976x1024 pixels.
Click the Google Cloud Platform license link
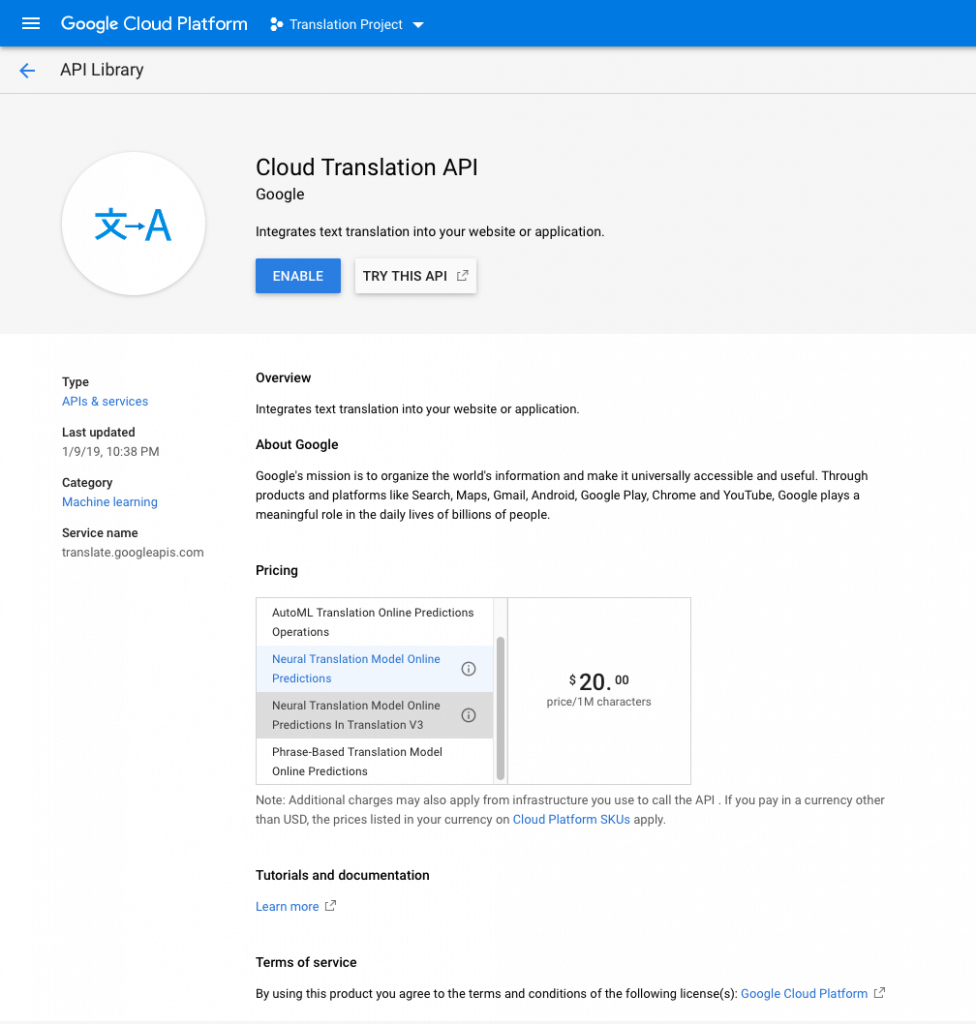tap(805, 993)
